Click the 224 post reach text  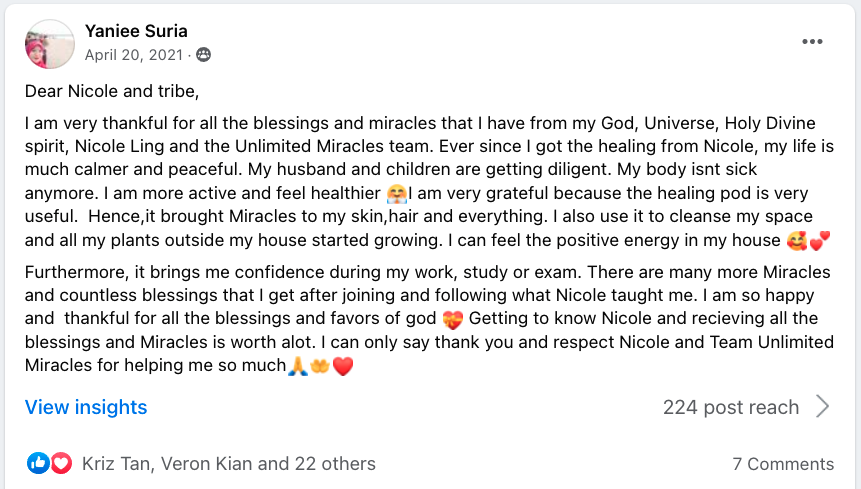pyautogui.click(x=730, y=407)
